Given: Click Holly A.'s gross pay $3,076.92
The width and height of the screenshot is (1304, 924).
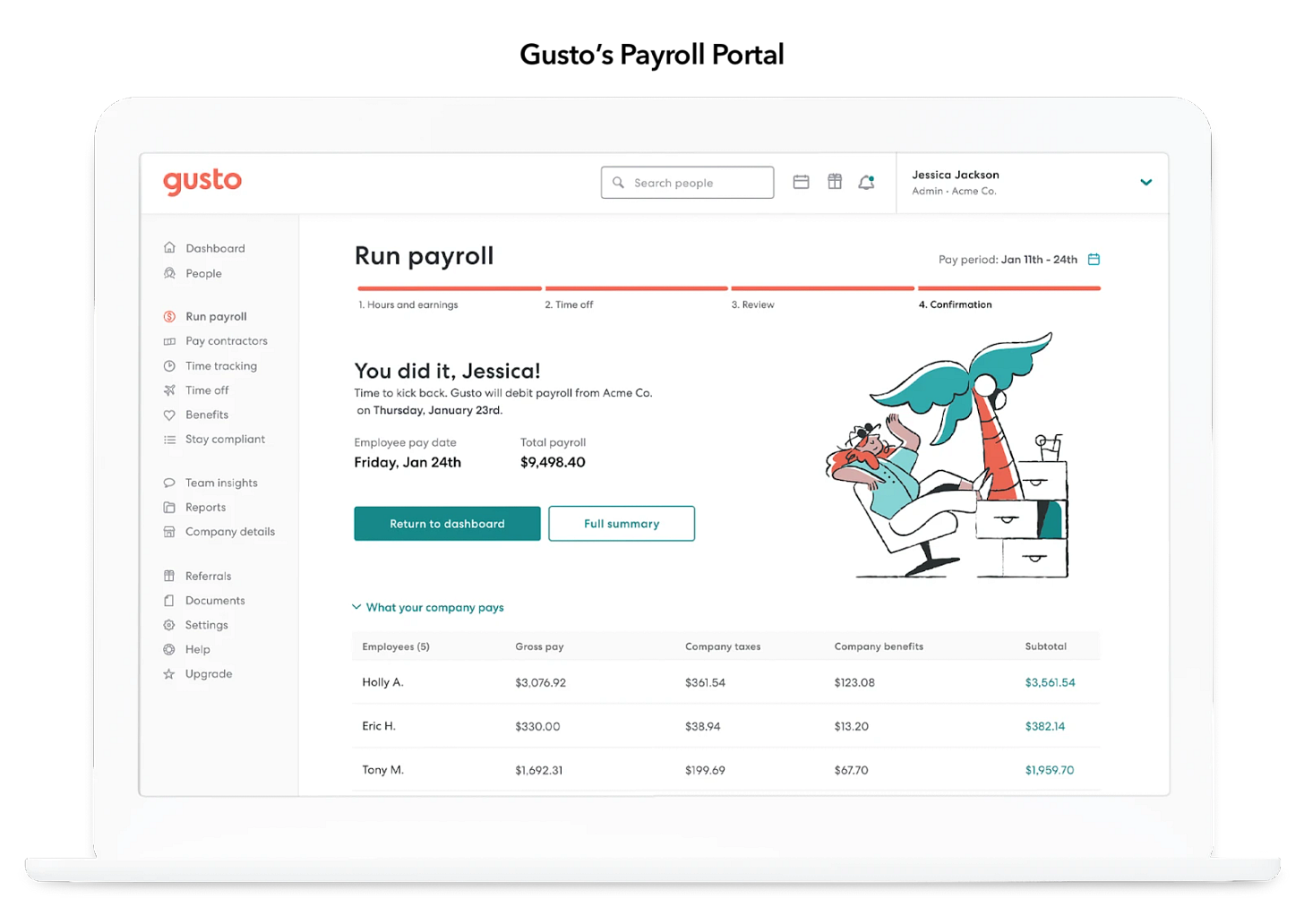Looking at the screenshot, I should tap(540, 682).
